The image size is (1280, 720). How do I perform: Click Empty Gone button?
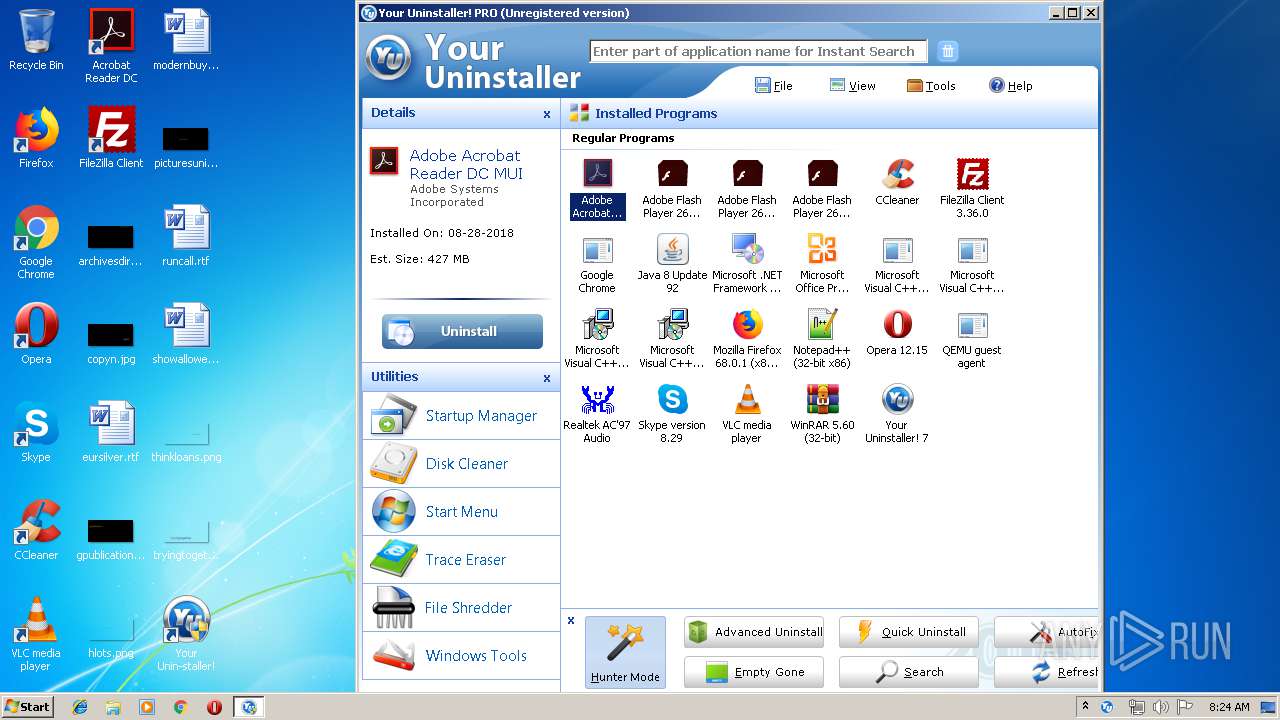pyautogui.click(x=754, y=672)
